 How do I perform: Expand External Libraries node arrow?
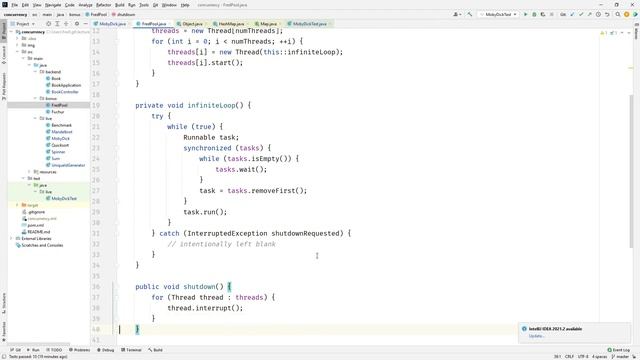coord(11,238)
